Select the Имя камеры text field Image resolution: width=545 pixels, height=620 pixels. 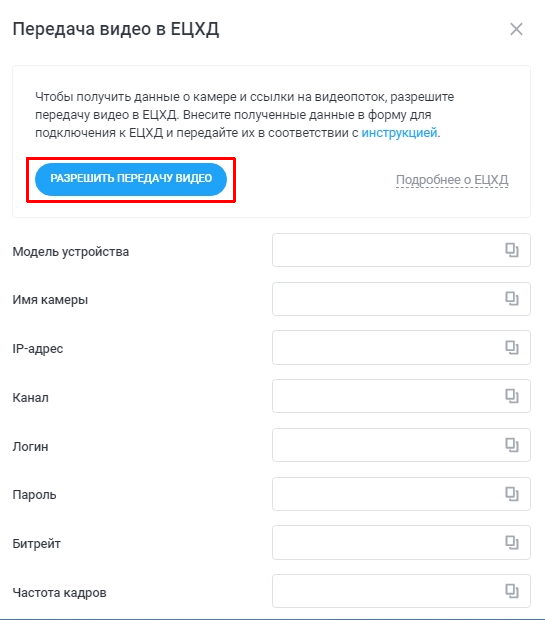[401, 299]
